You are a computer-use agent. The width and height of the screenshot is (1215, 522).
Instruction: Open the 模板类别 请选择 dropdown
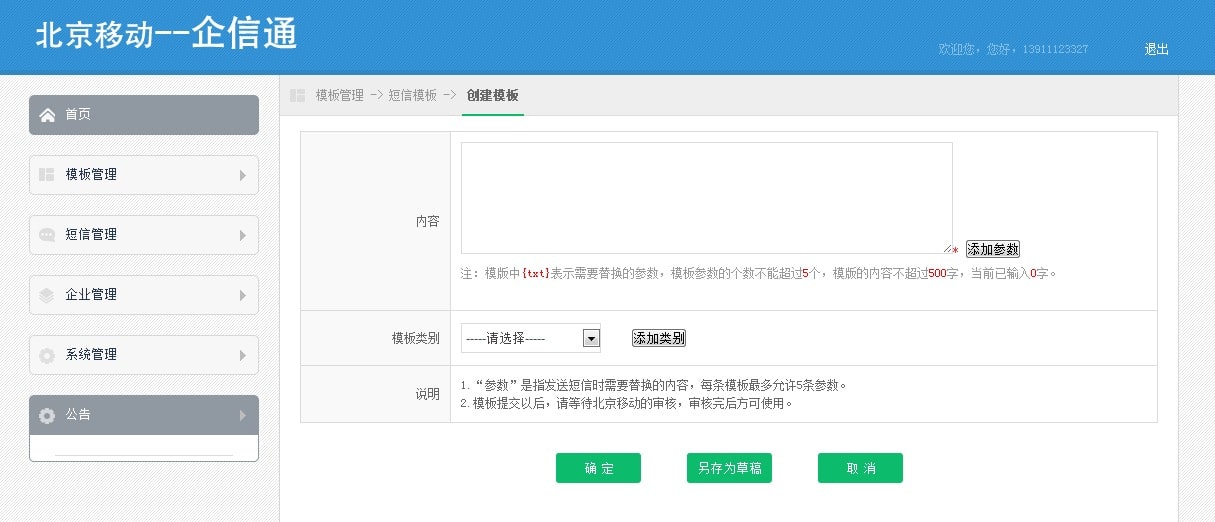click(x=531, y=338)
